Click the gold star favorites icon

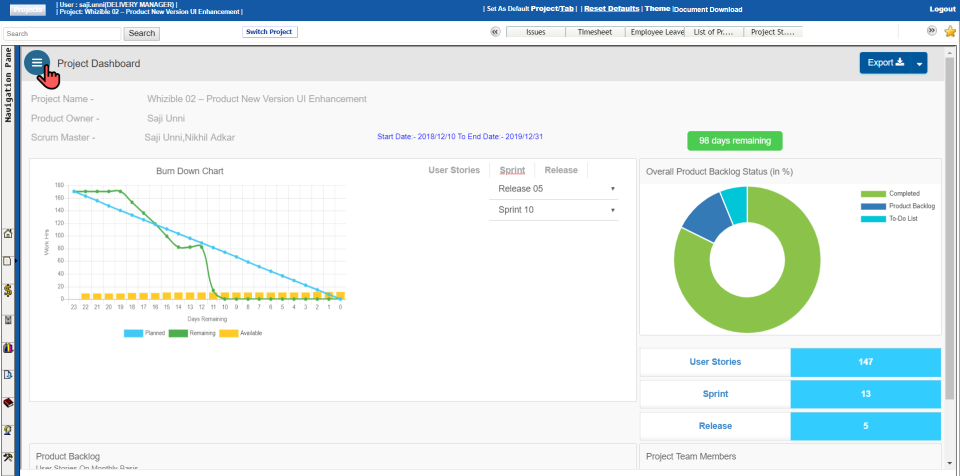[949, 31]
